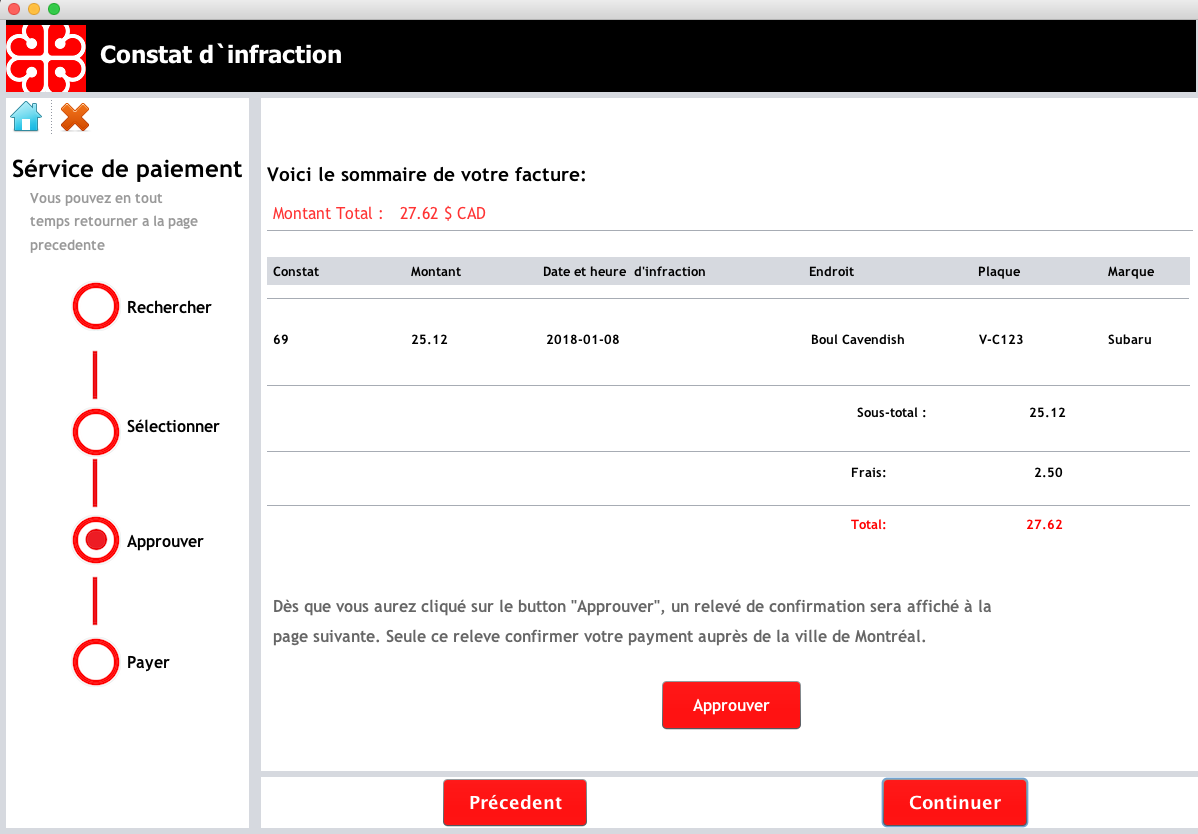Click the Date et heure d'infraction header
This screenshot has height=834, width=1198.
coord(624,271)
